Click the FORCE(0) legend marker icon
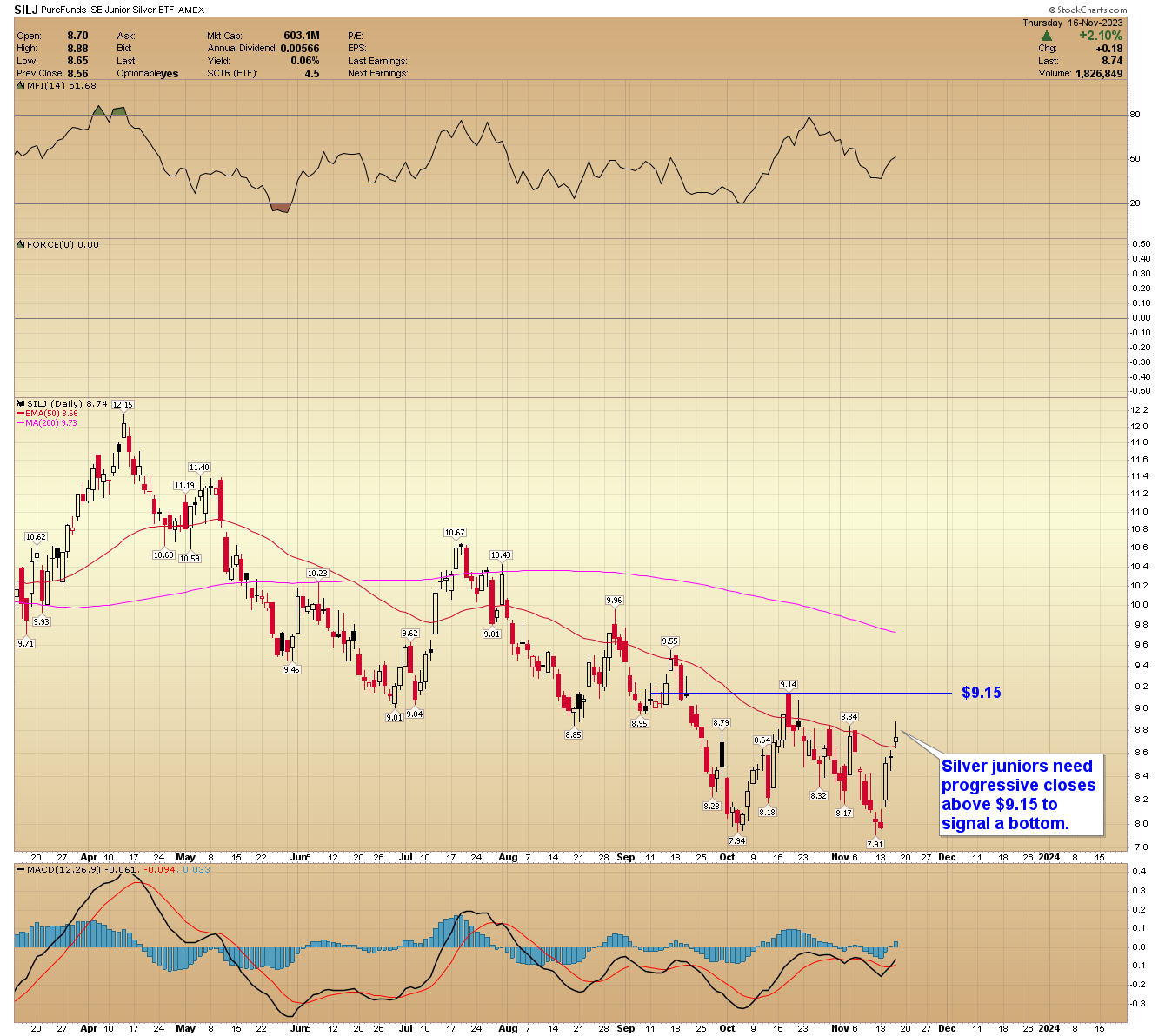This screenshot has width=1165, height=1036. pos(21,244)
